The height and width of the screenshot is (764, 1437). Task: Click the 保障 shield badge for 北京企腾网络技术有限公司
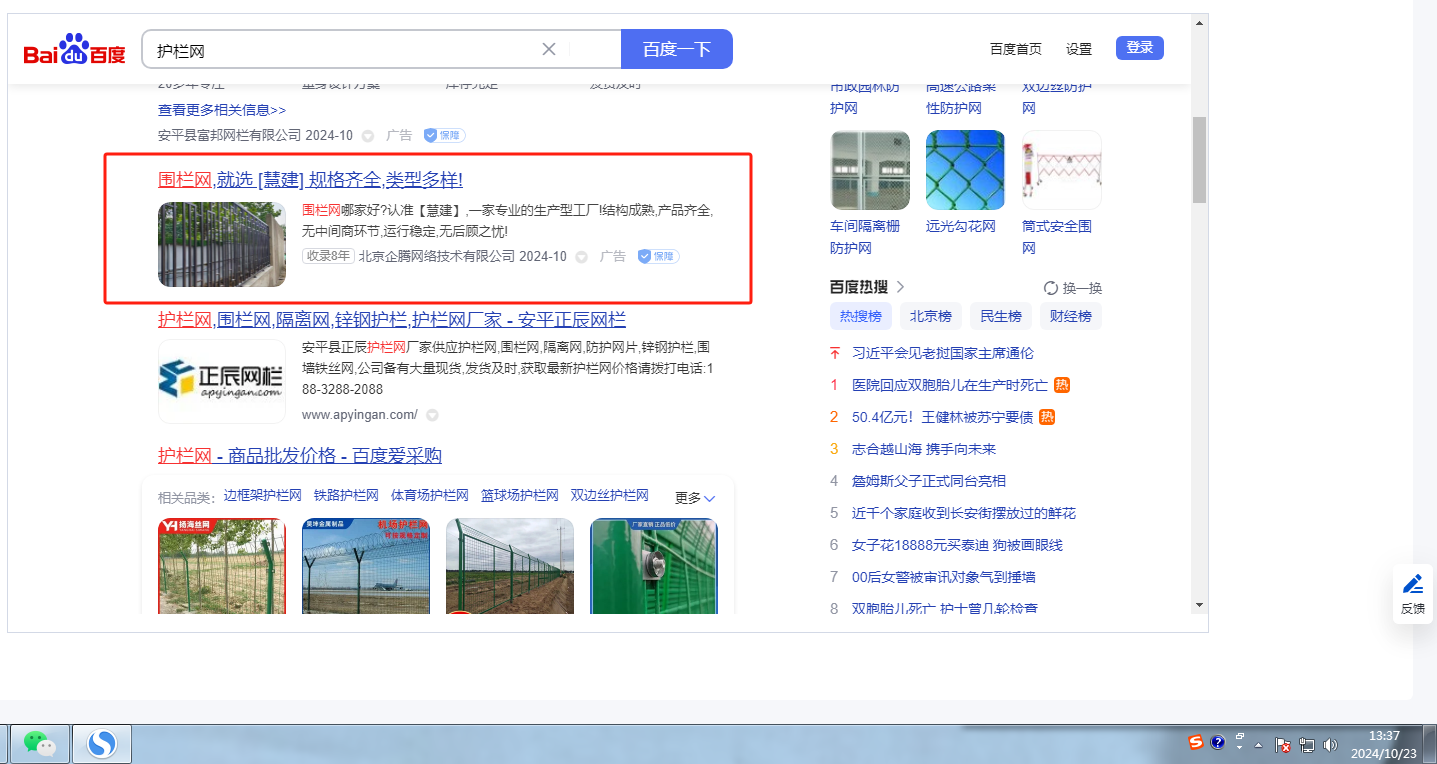click(x=659, y=257)
